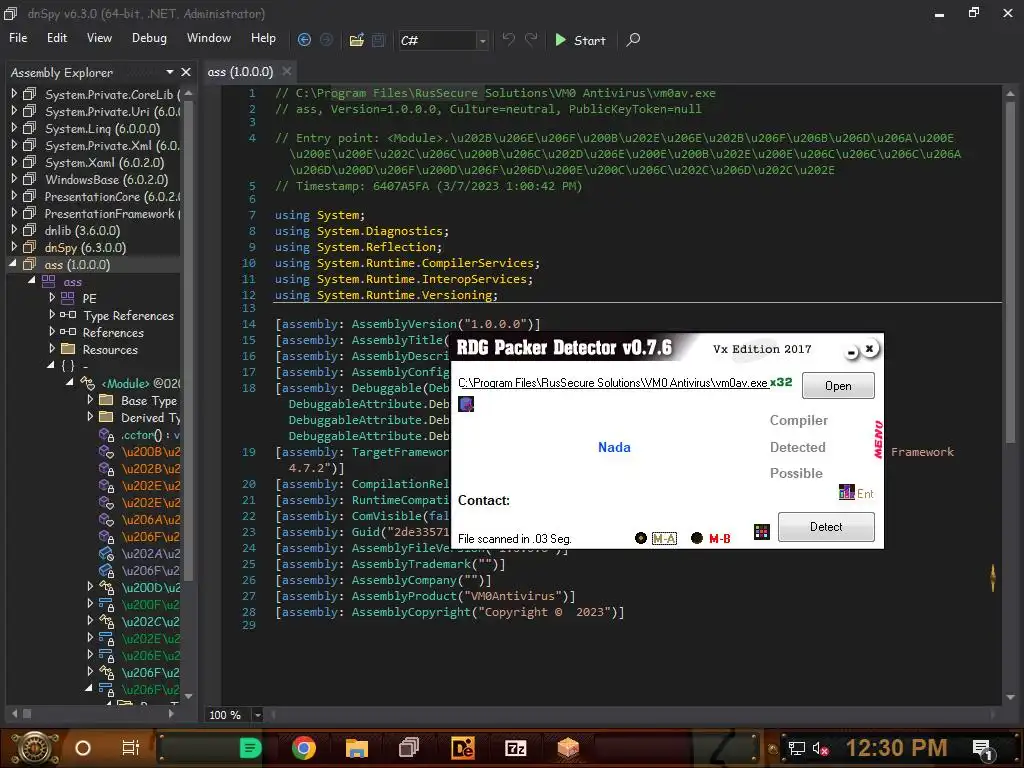Expand the Base Type folder
The width and height of the screenshot is (1024, 768).
[x=90, y=400]
